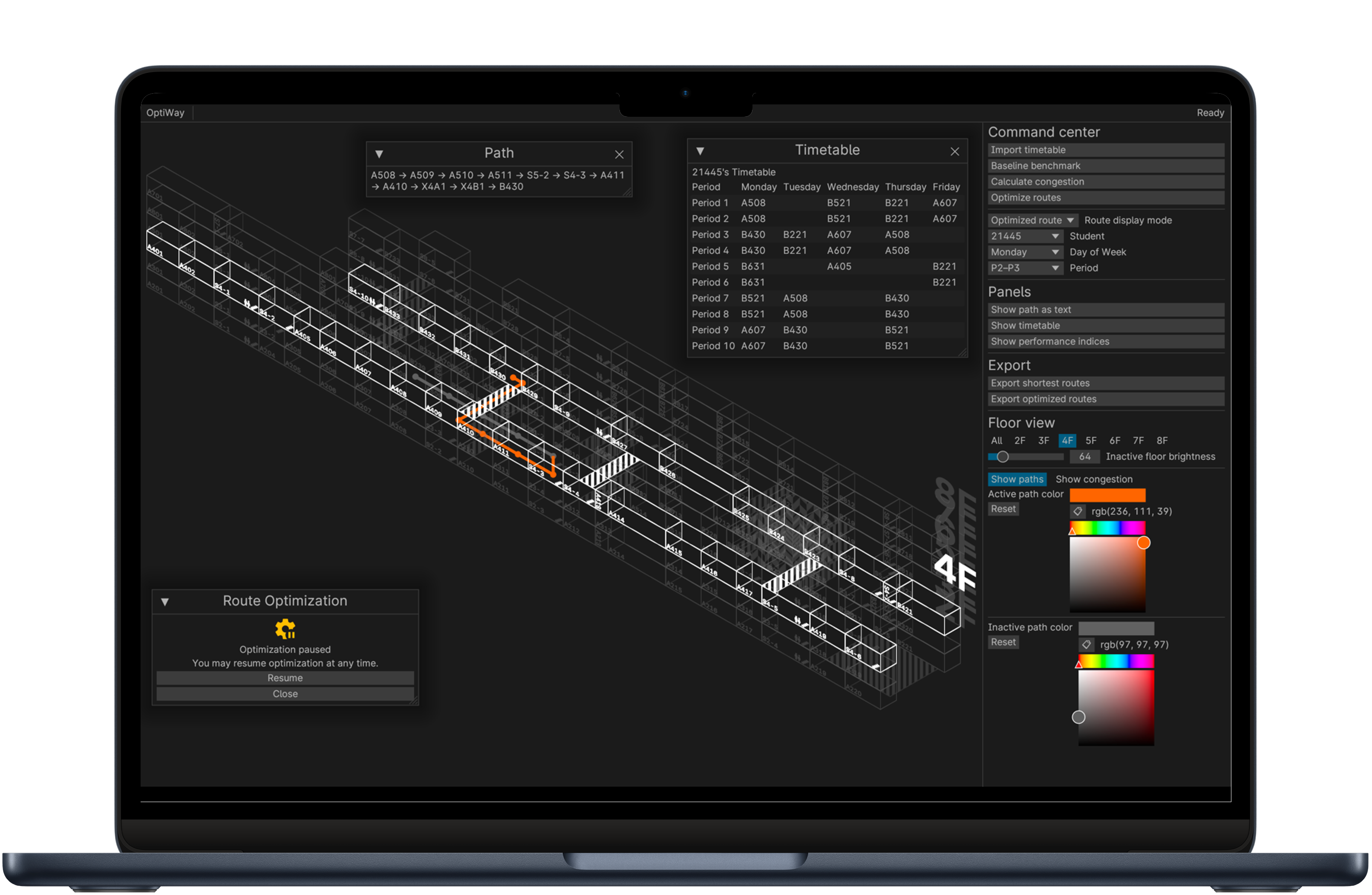Open the Student 21445 dropdown
Screen dimensions: 1372x895
1025,236
